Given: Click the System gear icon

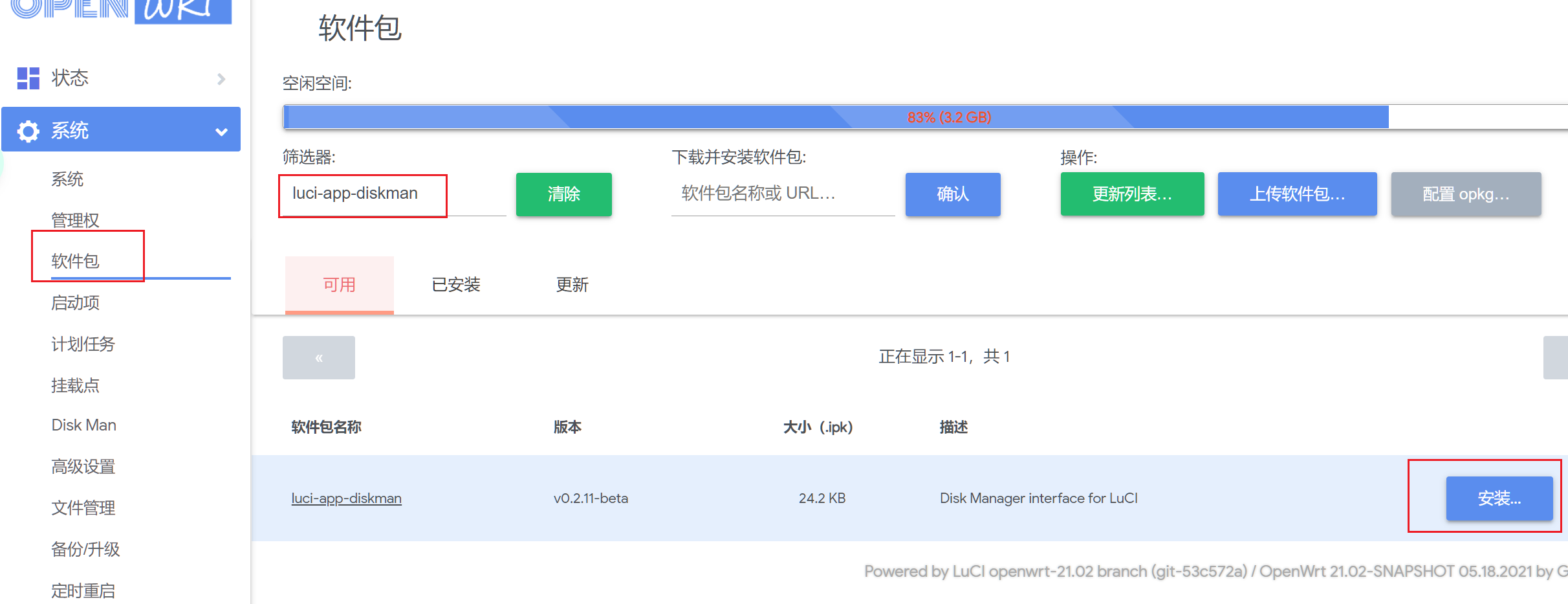Looking at the screenshot, I should pos(28,131).
